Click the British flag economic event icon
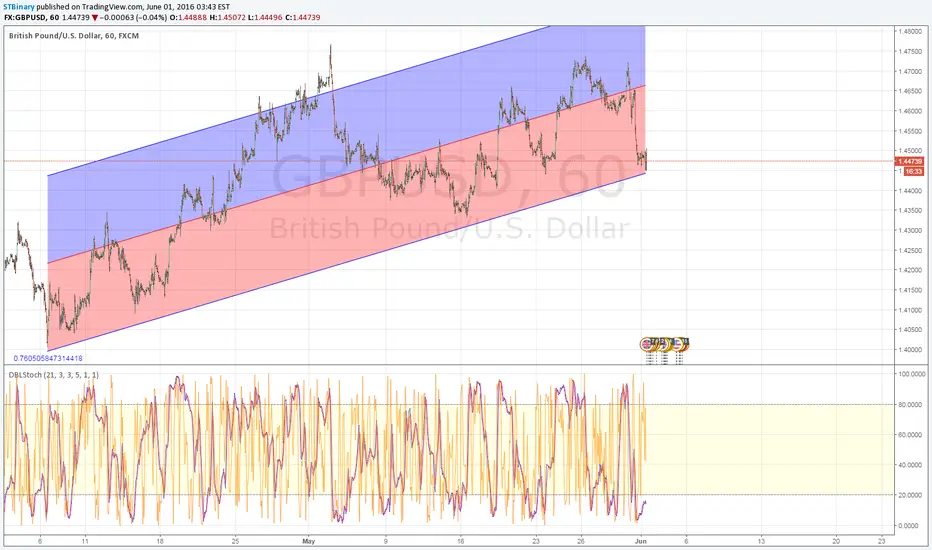Screen dimensions: 932x550 (x=647, y=344)
